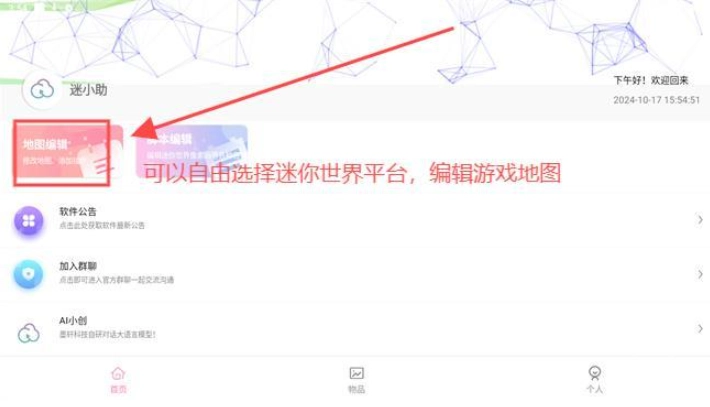This screenshot has height=407, width=710.
Task: Expand the 软件公告 row chevron
Action: [700, 220]
